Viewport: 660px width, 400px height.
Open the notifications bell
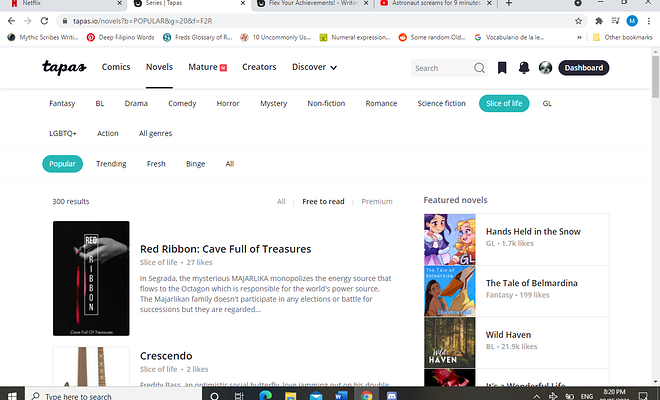pyautogui.click(x=524, y=68)
